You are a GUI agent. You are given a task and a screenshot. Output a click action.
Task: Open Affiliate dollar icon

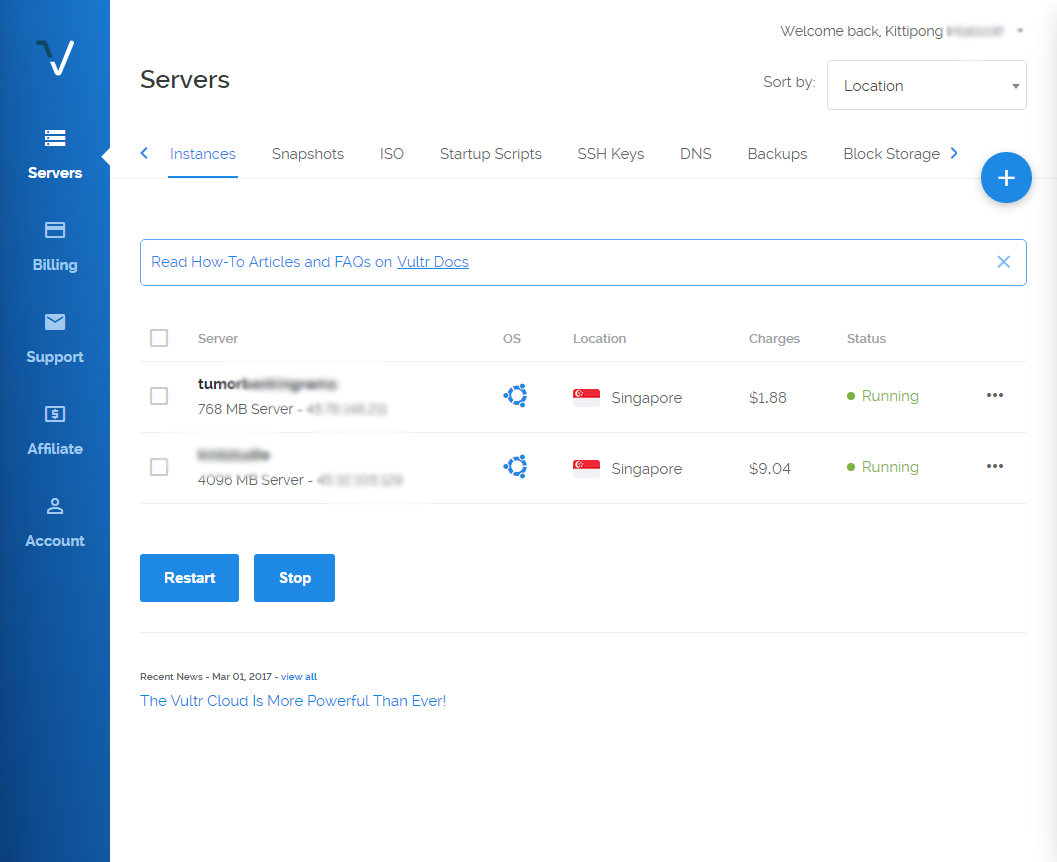coord(55,414)
